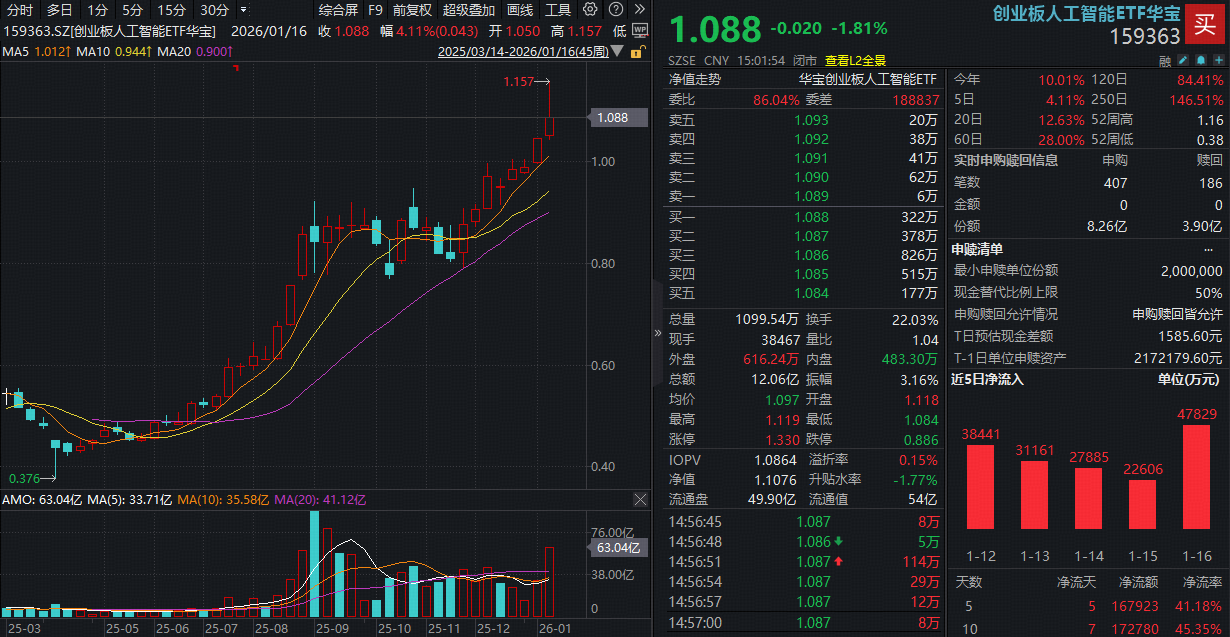
Task: Activate 超级叠加 overlay mode
Action: (x=470, y=9)
